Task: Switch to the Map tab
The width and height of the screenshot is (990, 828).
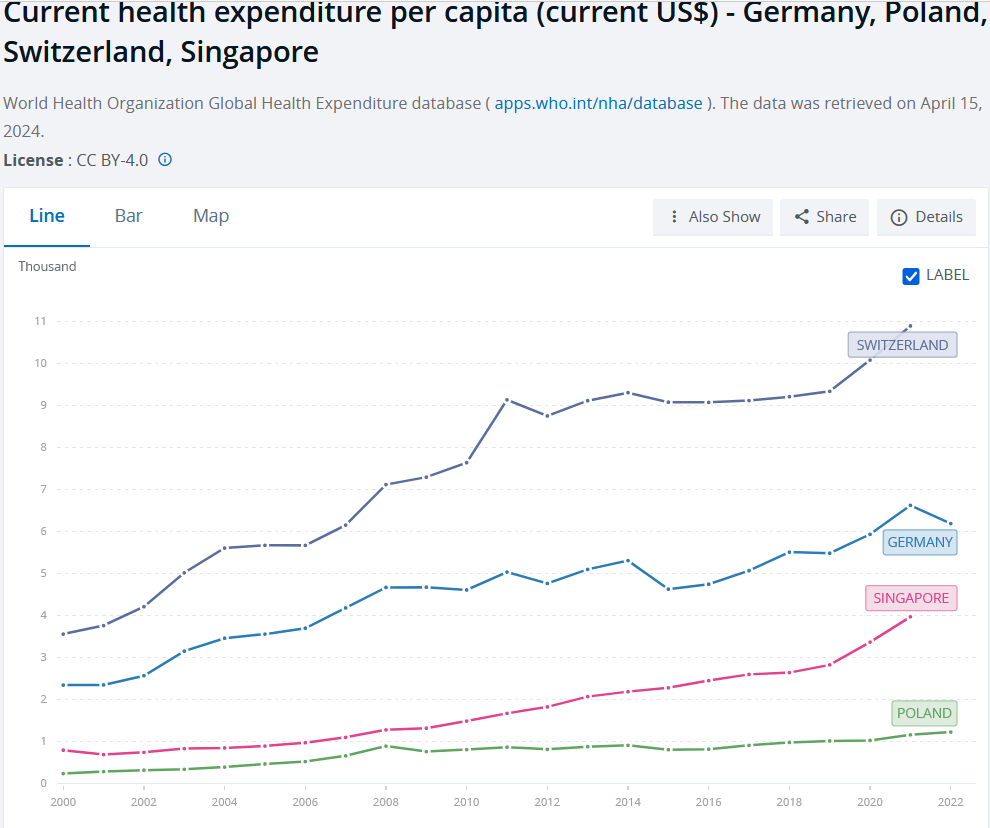Action: (211, 216)
